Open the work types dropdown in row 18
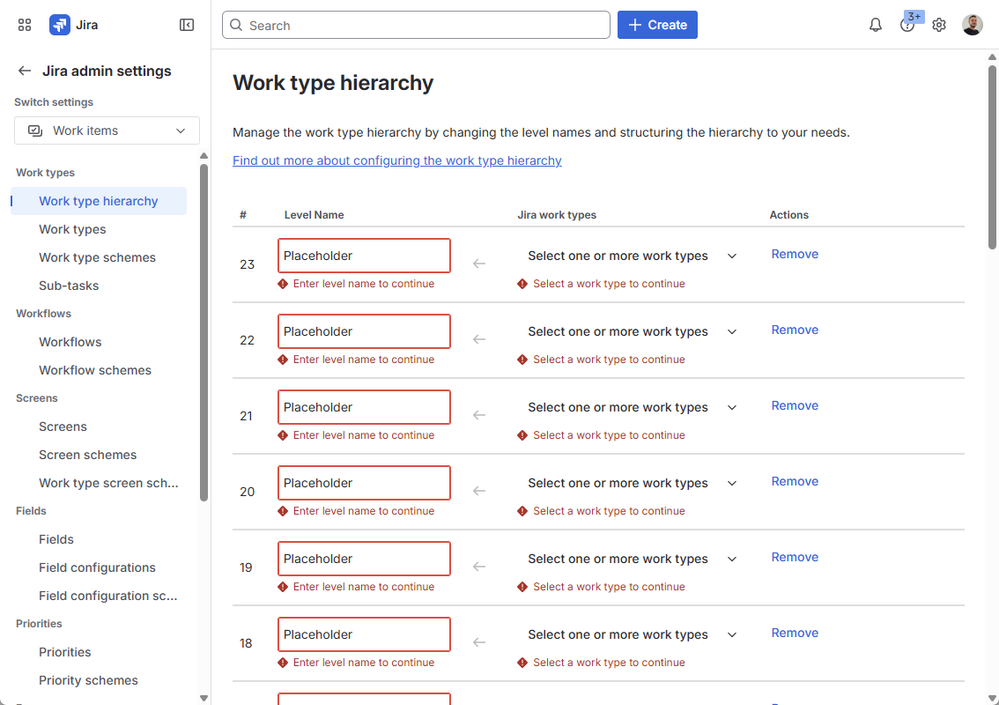Screen dimensions: 999x705 632,635
